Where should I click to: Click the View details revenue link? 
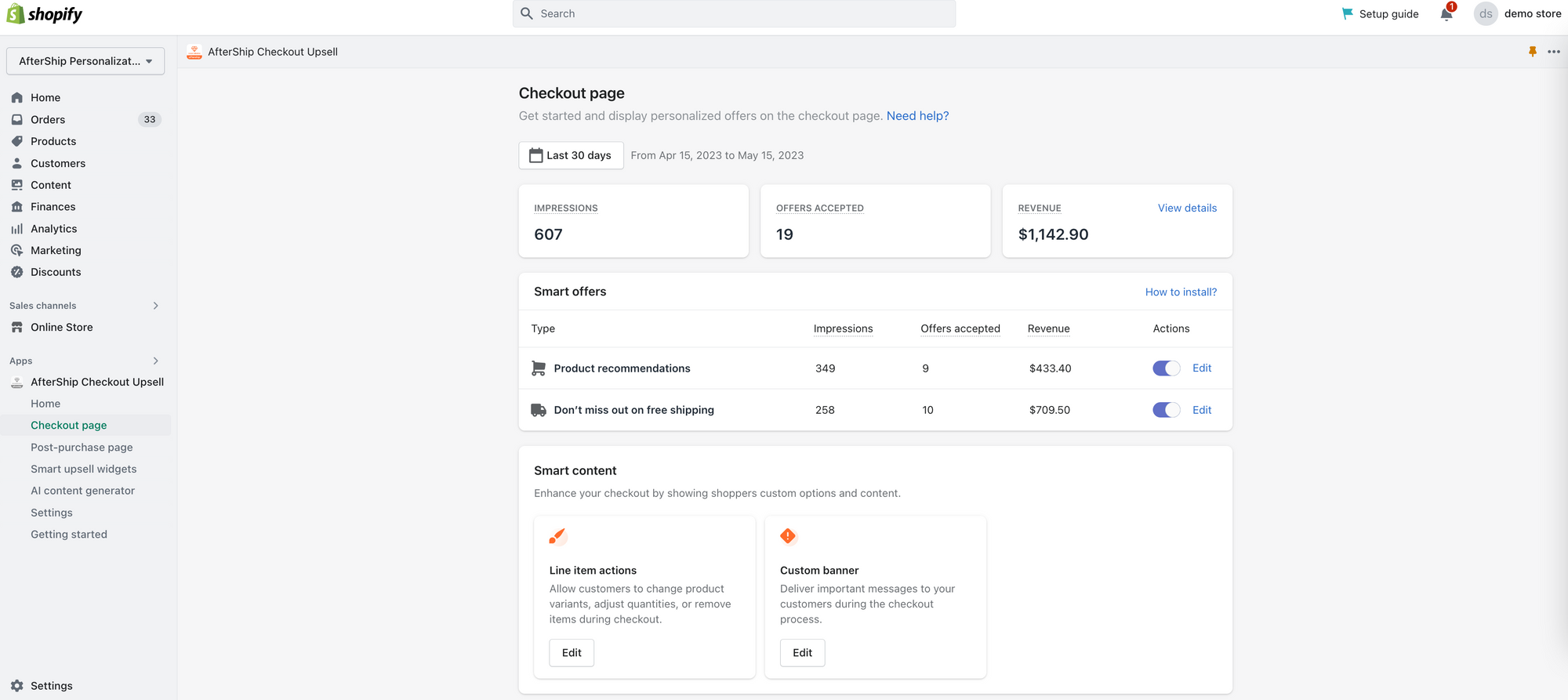pyautogui.click(x=1187, y=208)
